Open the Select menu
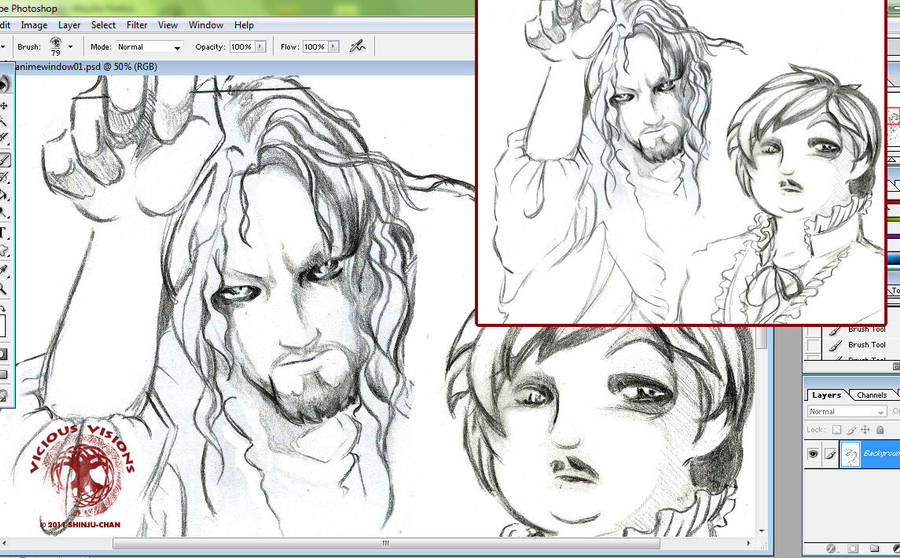Image resolution: width=900 pixels, height=558 pixels. click(103, 25)
